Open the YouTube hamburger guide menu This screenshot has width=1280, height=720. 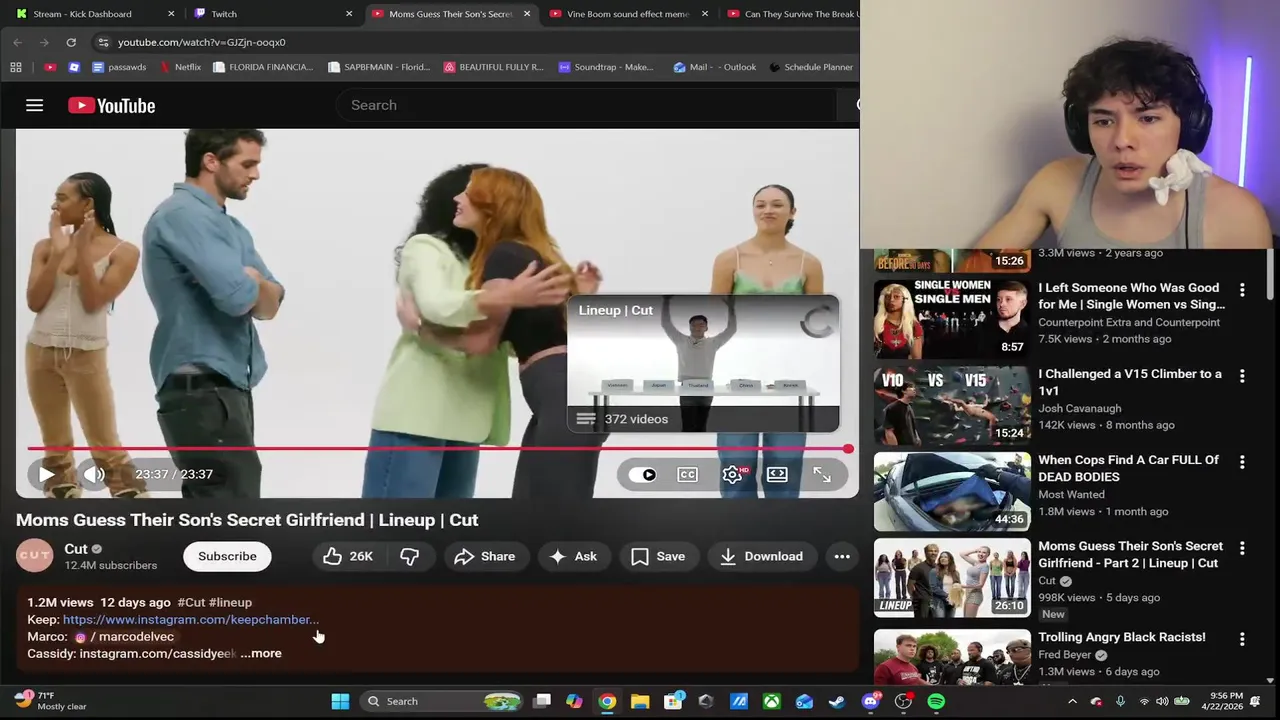click(x=34, y=105)
